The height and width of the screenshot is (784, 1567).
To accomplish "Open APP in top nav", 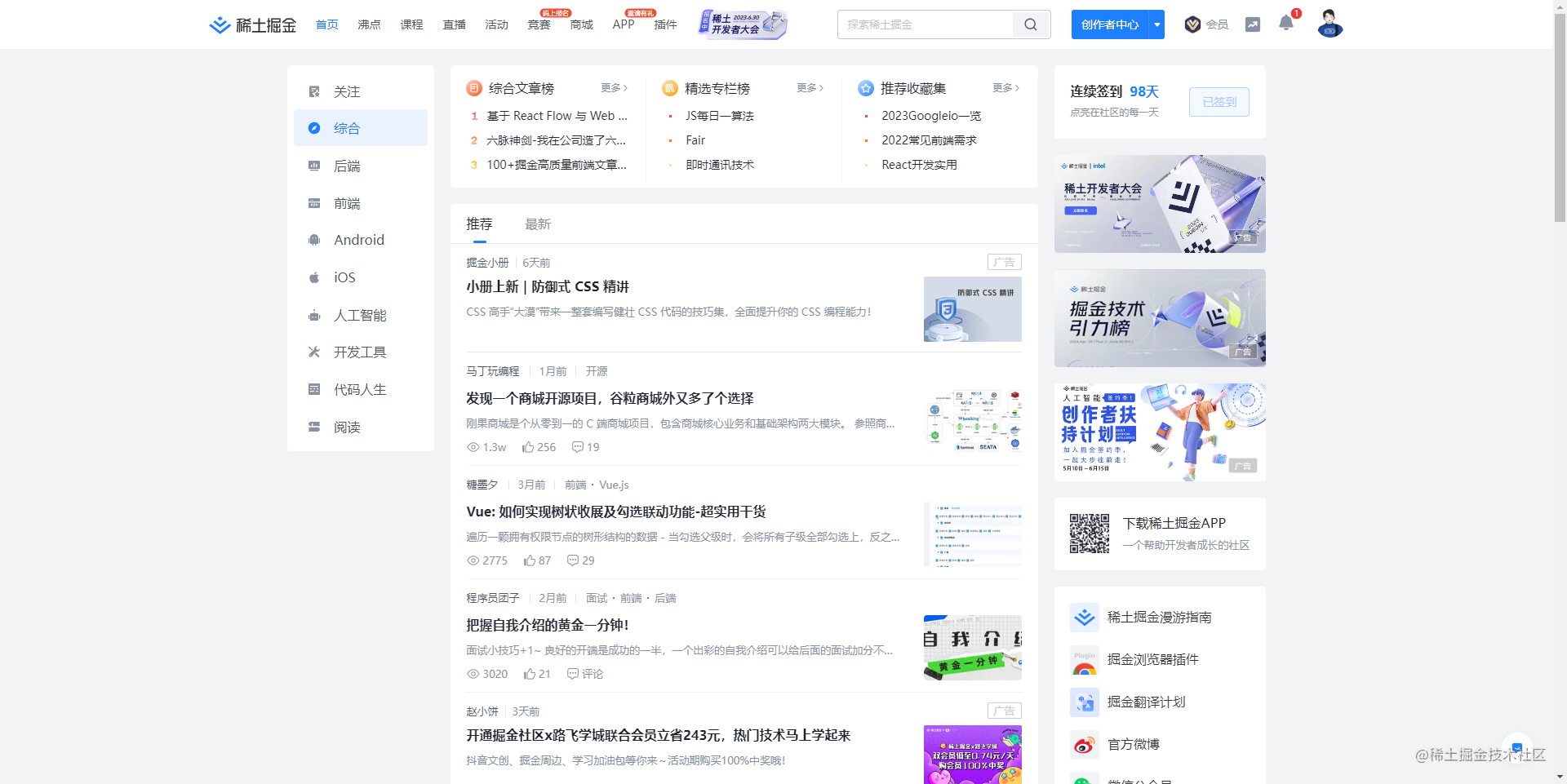I will click(x=624, y=24).
